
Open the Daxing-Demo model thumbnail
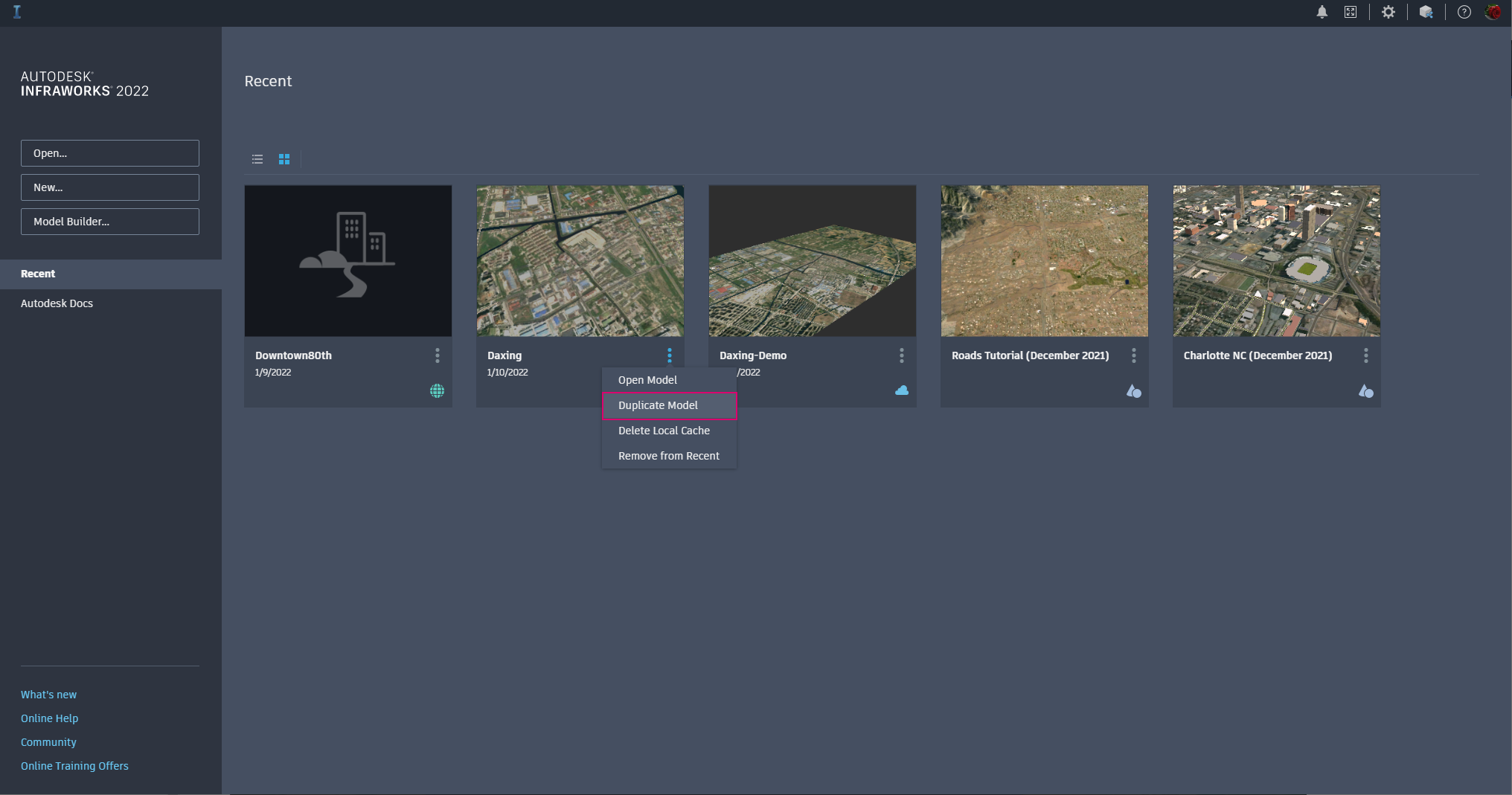click(813, 261)
